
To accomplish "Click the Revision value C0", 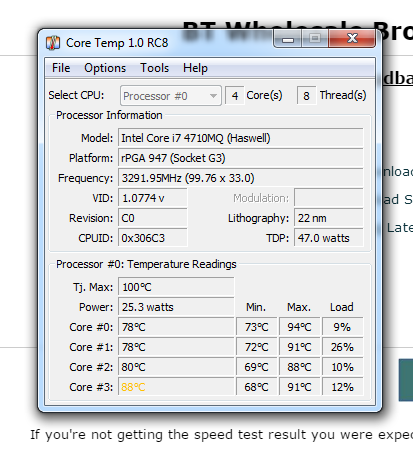I will click(153, 218).
